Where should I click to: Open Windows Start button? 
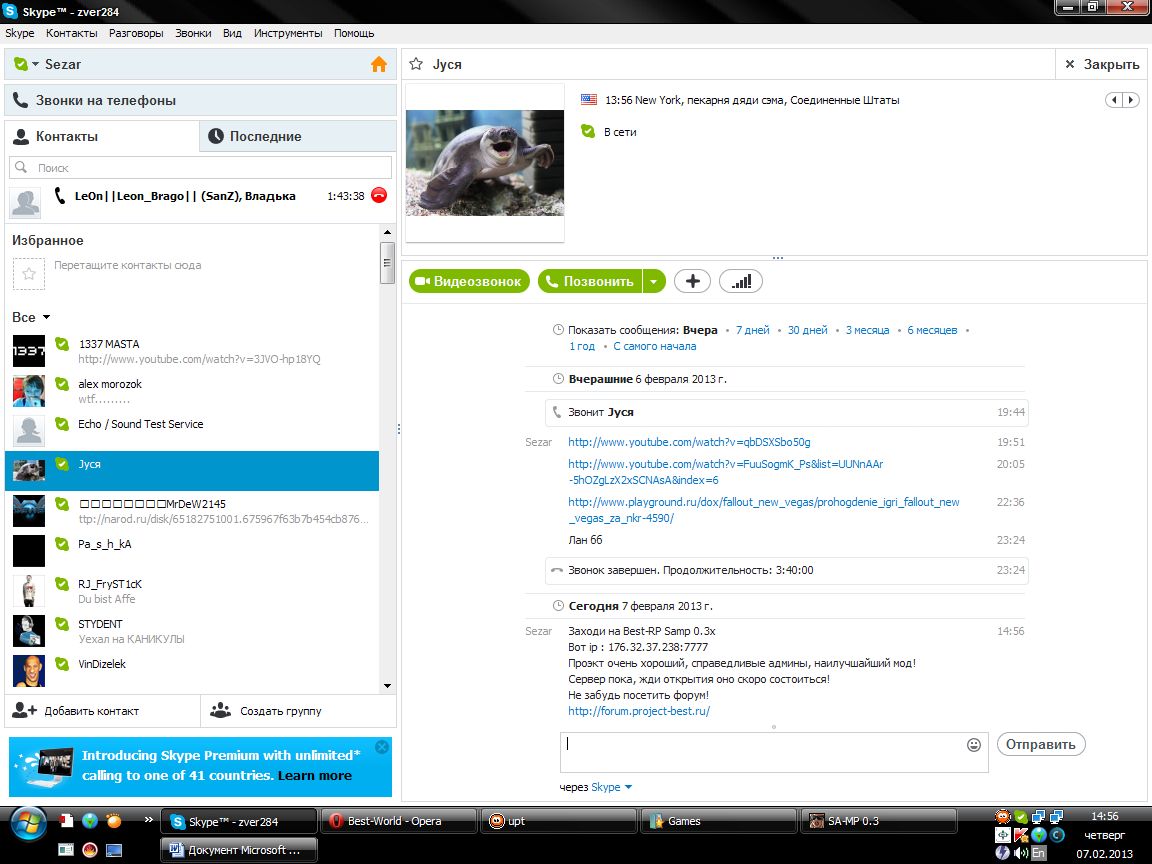[x=28, y=824]
